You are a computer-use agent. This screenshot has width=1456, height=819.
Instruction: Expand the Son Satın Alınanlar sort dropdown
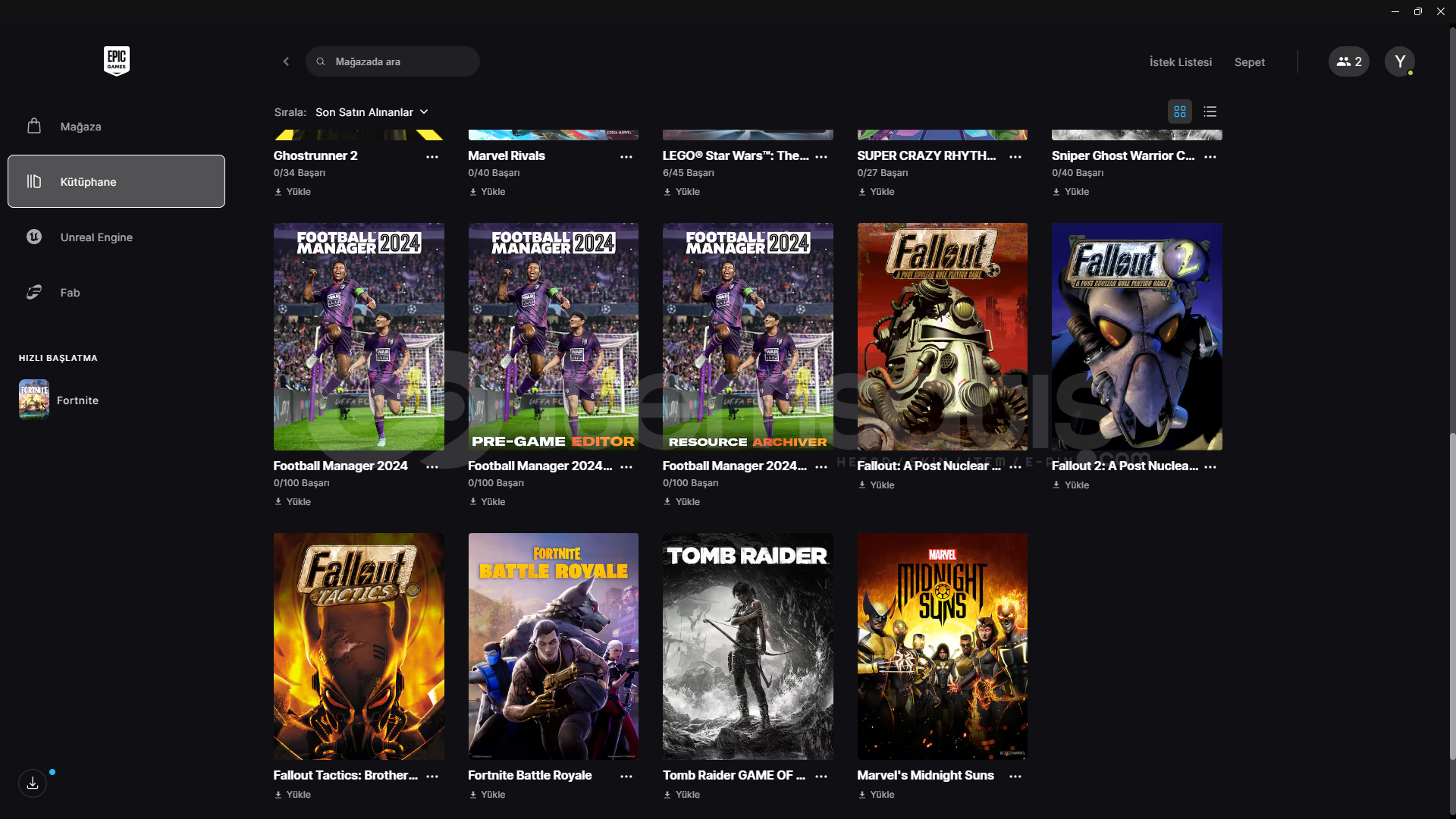click(x=372, y=112)
